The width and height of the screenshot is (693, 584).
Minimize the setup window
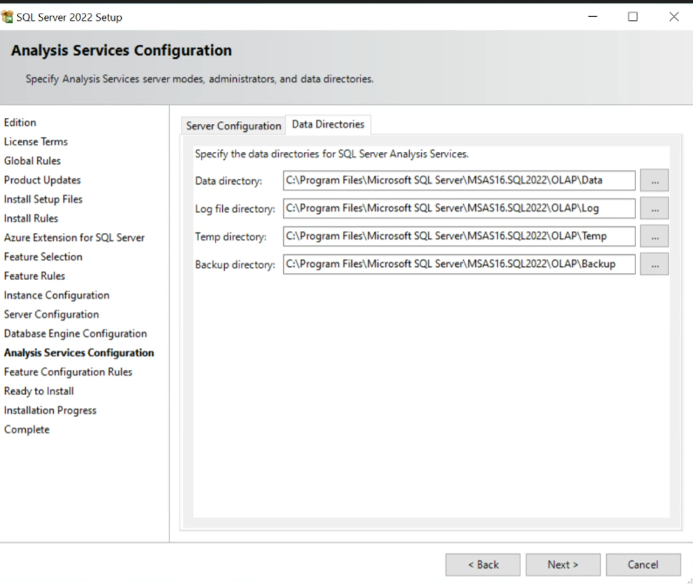(593, 17)
